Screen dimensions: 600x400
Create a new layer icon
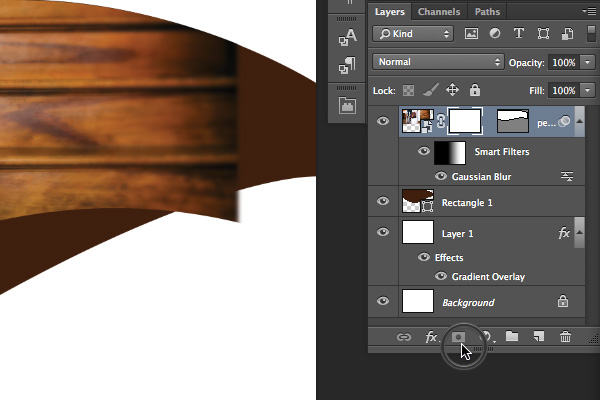tap(539, 336)
